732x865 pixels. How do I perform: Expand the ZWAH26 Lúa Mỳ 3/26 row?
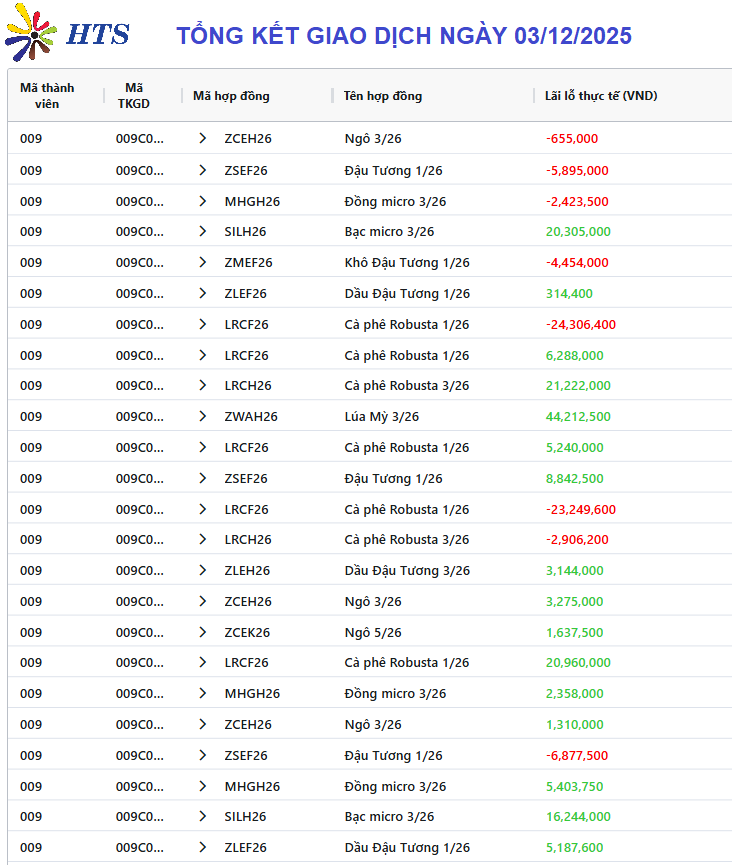coord(203,416)
